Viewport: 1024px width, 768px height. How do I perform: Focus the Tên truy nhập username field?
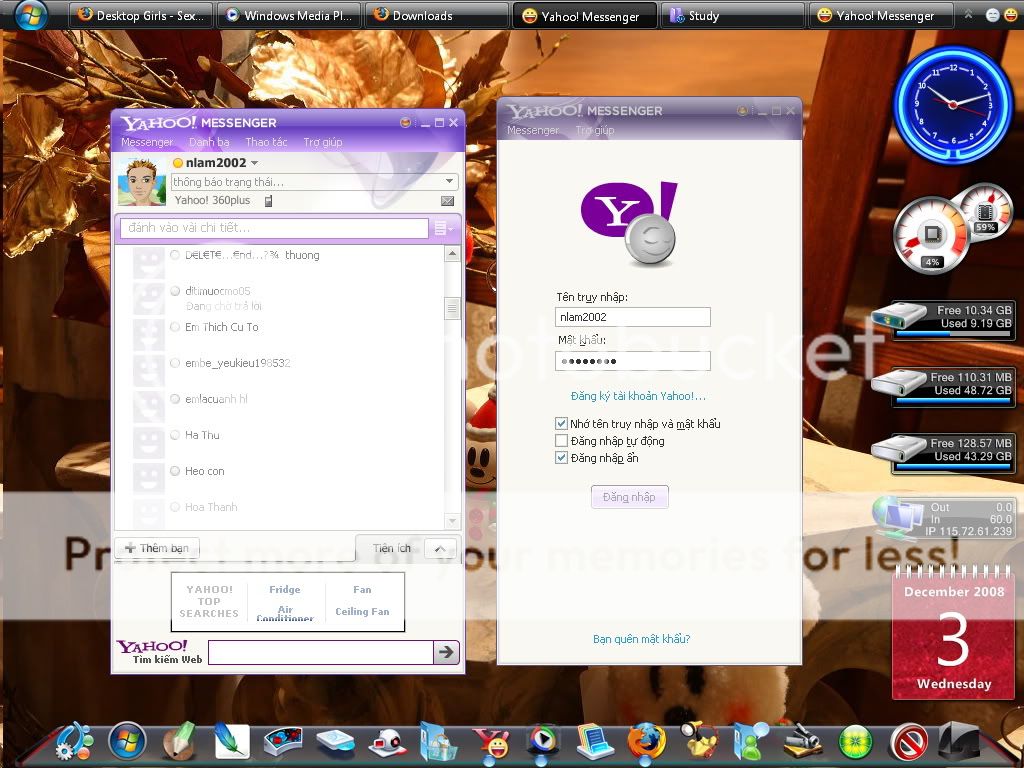(x=633, y=317)
